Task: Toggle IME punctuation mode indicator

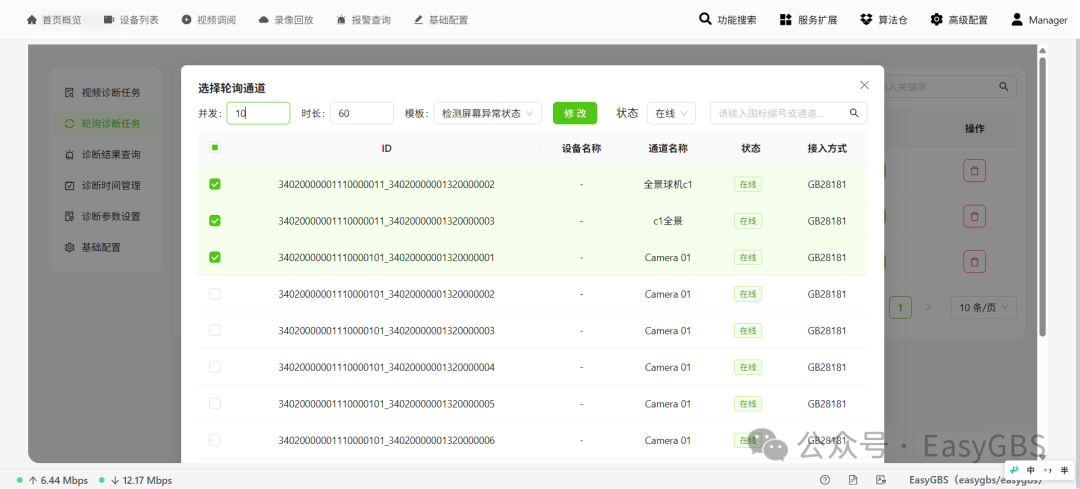Action: 1048,470
